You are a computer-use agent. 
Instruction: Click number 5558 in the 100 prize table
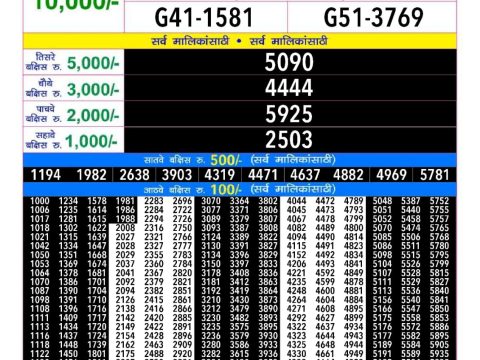point(411,318)
